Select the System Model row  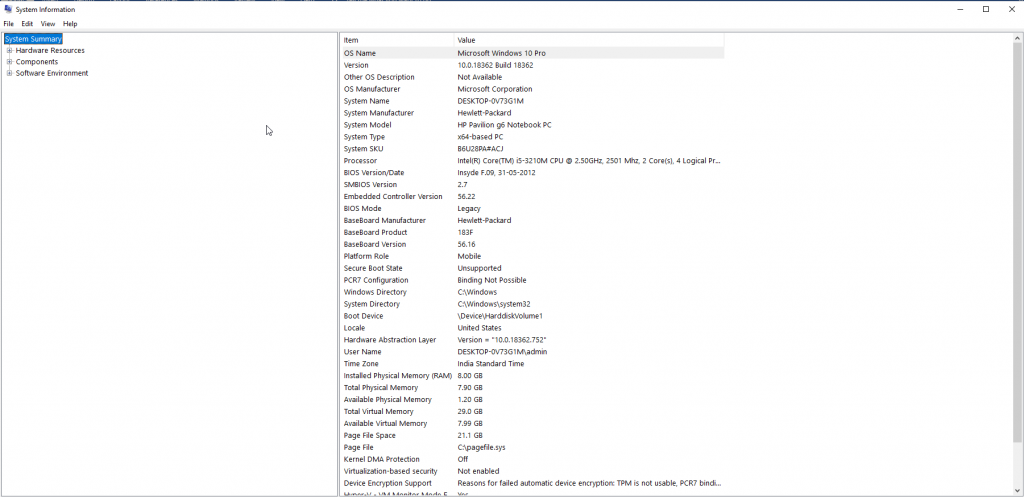pos(532,125)
